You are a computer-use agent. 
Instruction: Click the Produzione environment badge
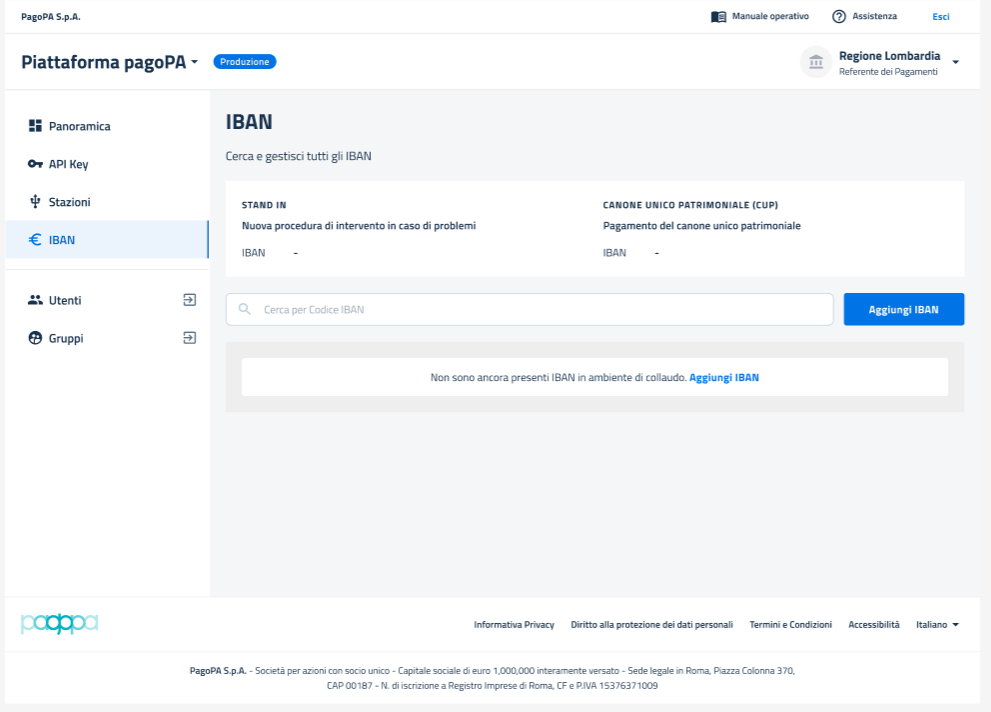pos(245,62)
